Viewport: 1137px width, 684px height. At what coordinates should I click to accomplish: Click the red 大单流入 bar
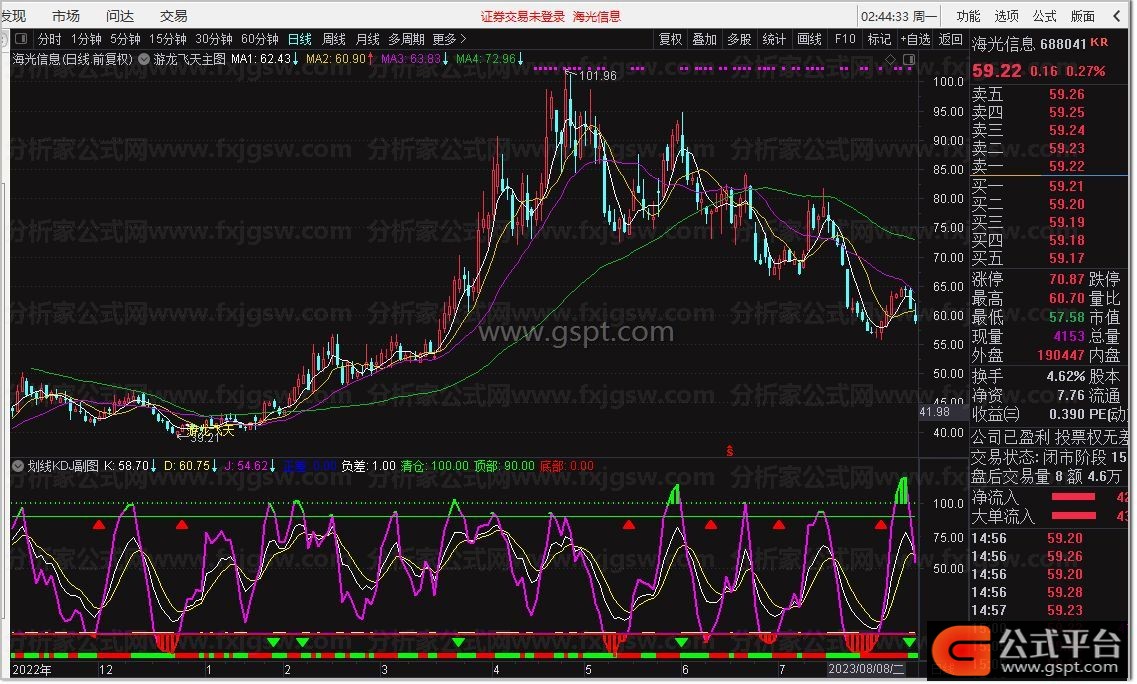(1073, 516)
